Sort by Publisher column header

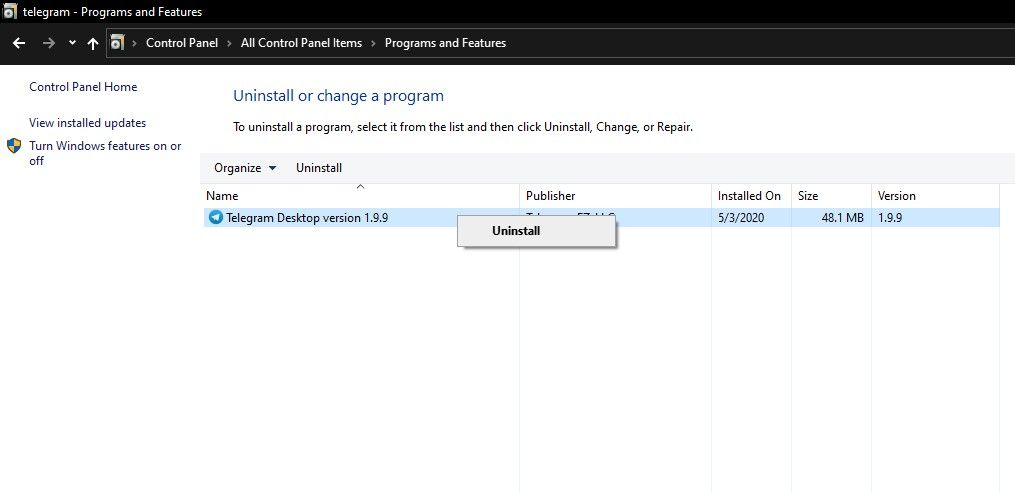(x=615, y=196)
